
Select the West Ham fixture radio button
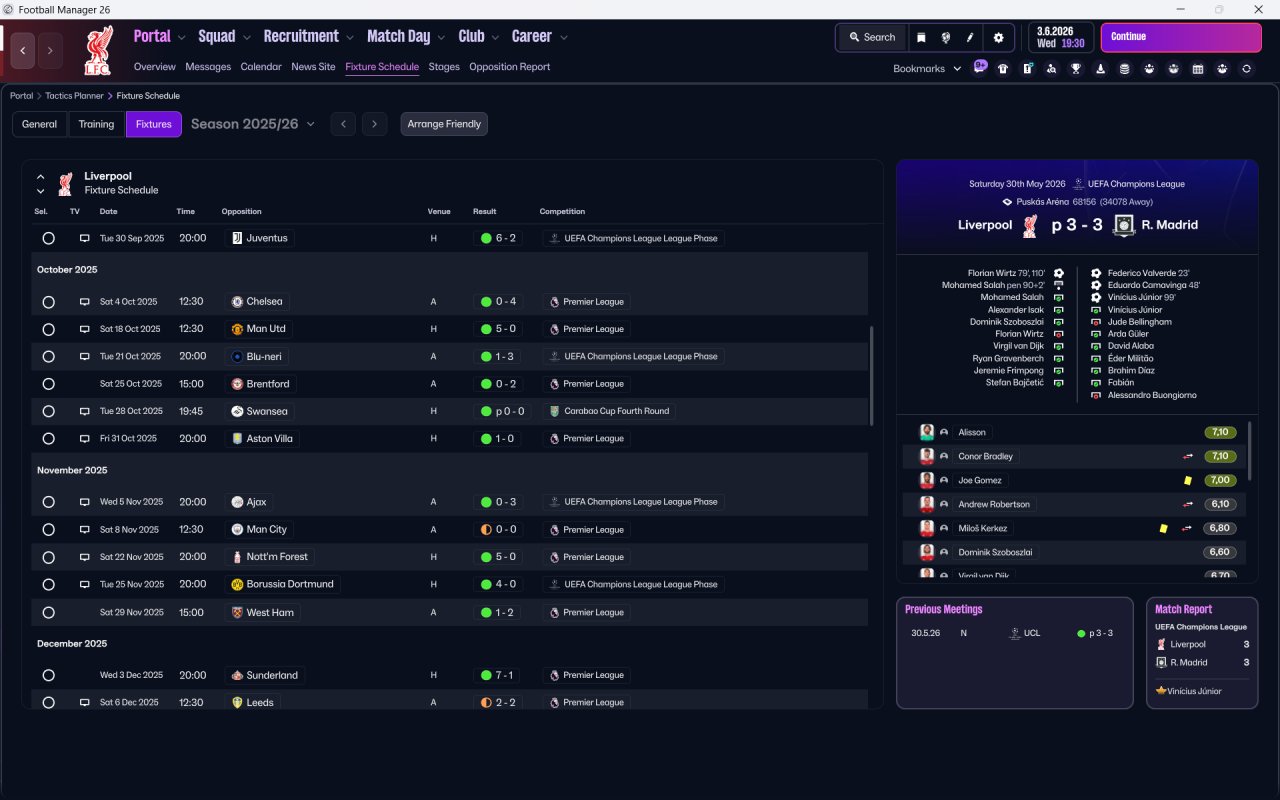(x=48, y=613)
